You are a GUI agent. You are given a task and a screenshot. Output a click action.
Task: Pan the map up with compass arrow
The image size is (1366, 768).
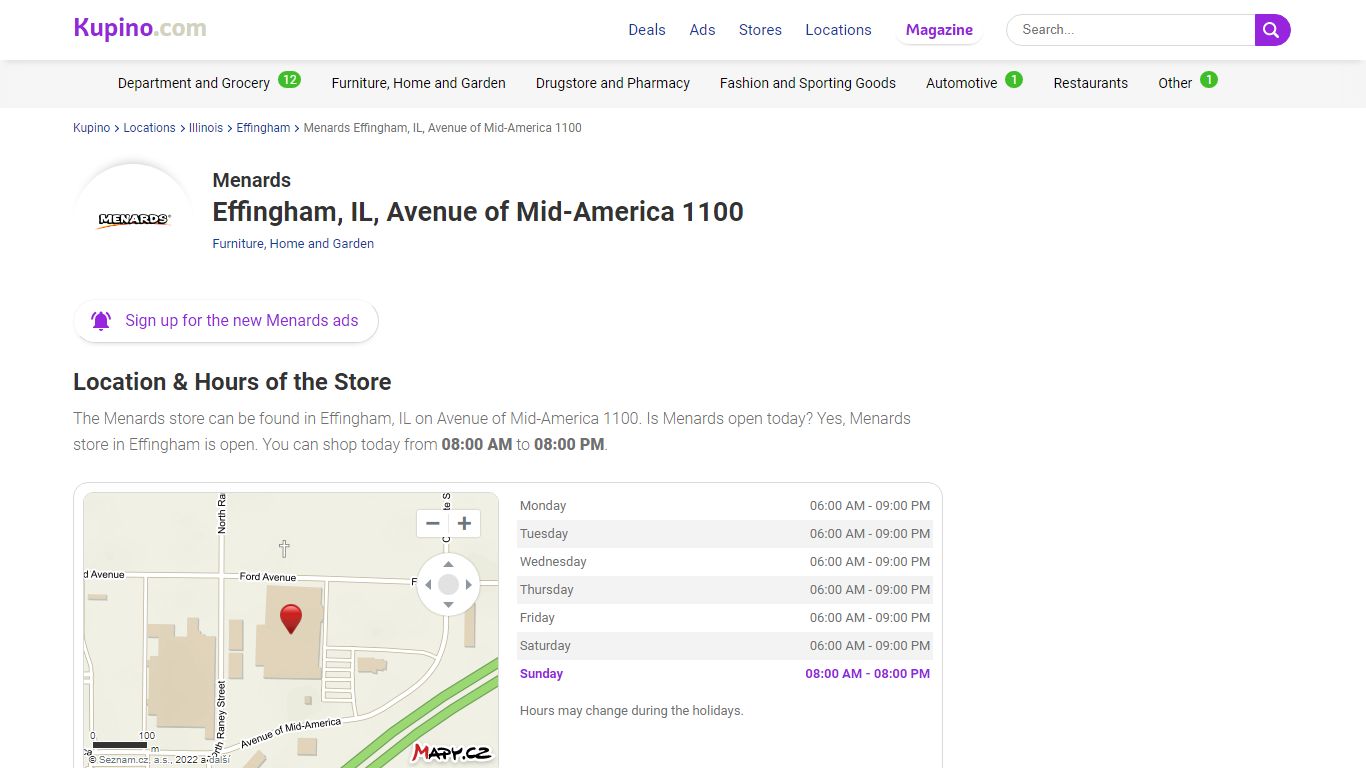[x=448, y=565]
